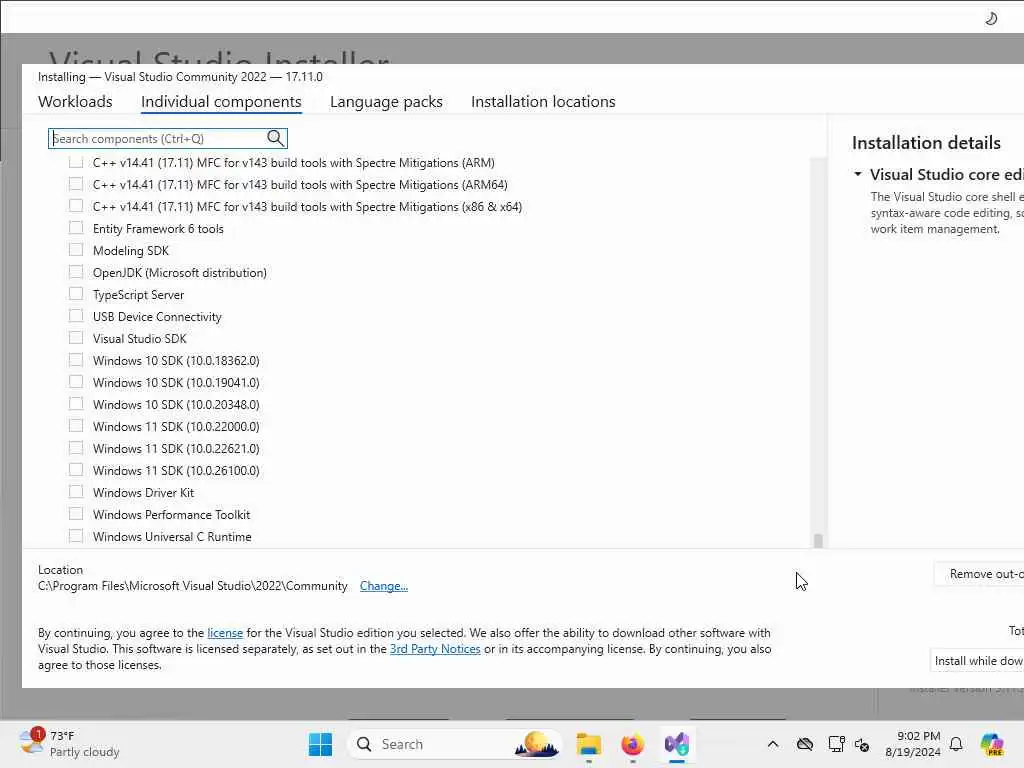
Task: Check Windows 11 SDK (10.0.26100.0)
Action: [76, 470]
